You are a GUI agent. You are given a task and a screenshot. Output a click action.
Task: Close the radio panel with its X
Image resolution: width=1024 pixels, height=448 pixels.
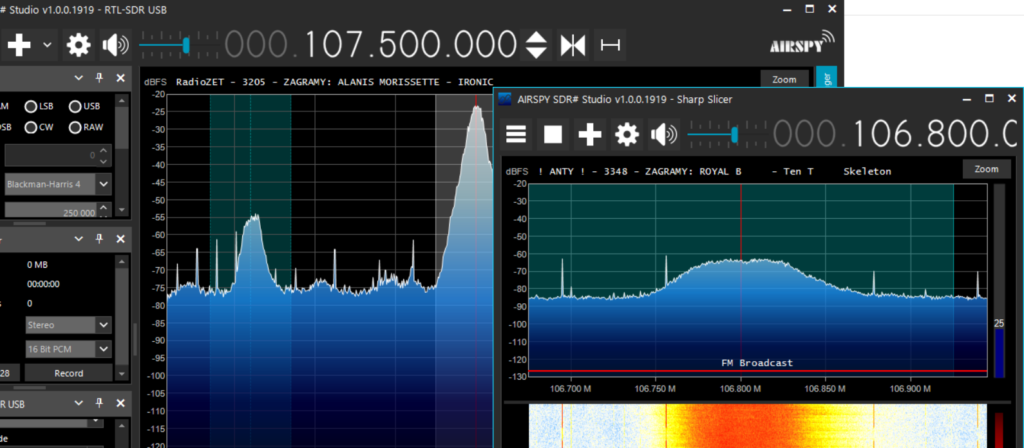point(121,78)
